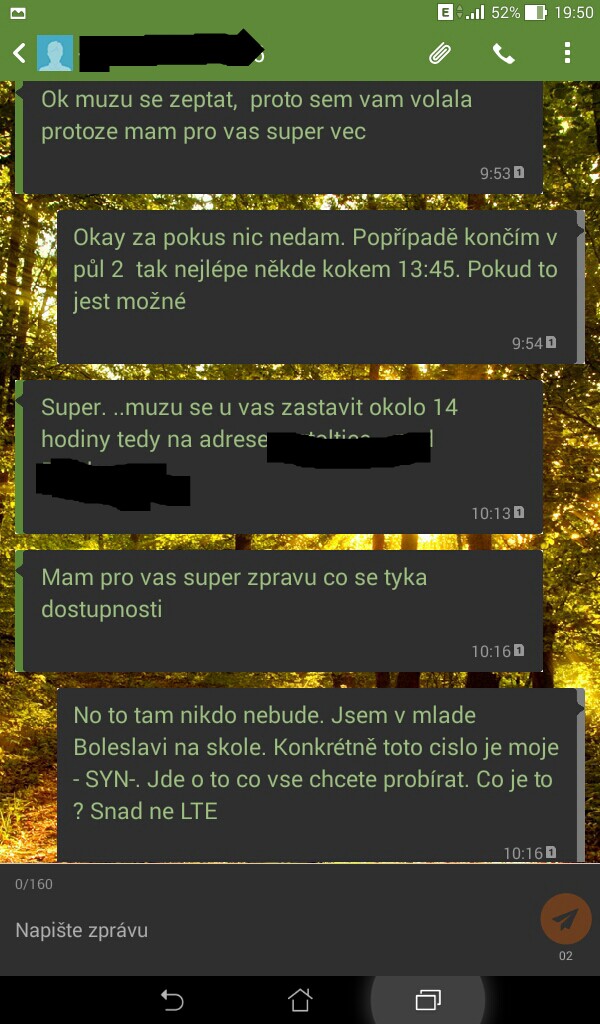Image resolution: width=600 pixels, height=1024 pixels.
Task: Tap the back arrow in header
Action: coord(20,53)
